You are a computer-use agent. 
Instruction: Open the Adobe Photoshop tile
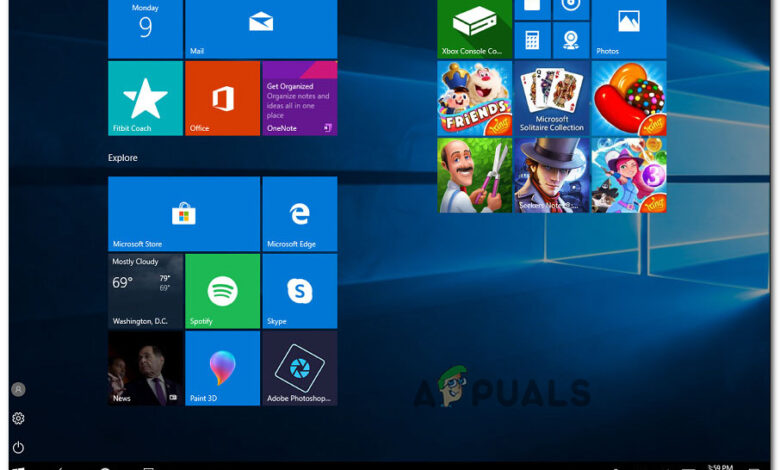pyautogui.click(x=299, y=368)
